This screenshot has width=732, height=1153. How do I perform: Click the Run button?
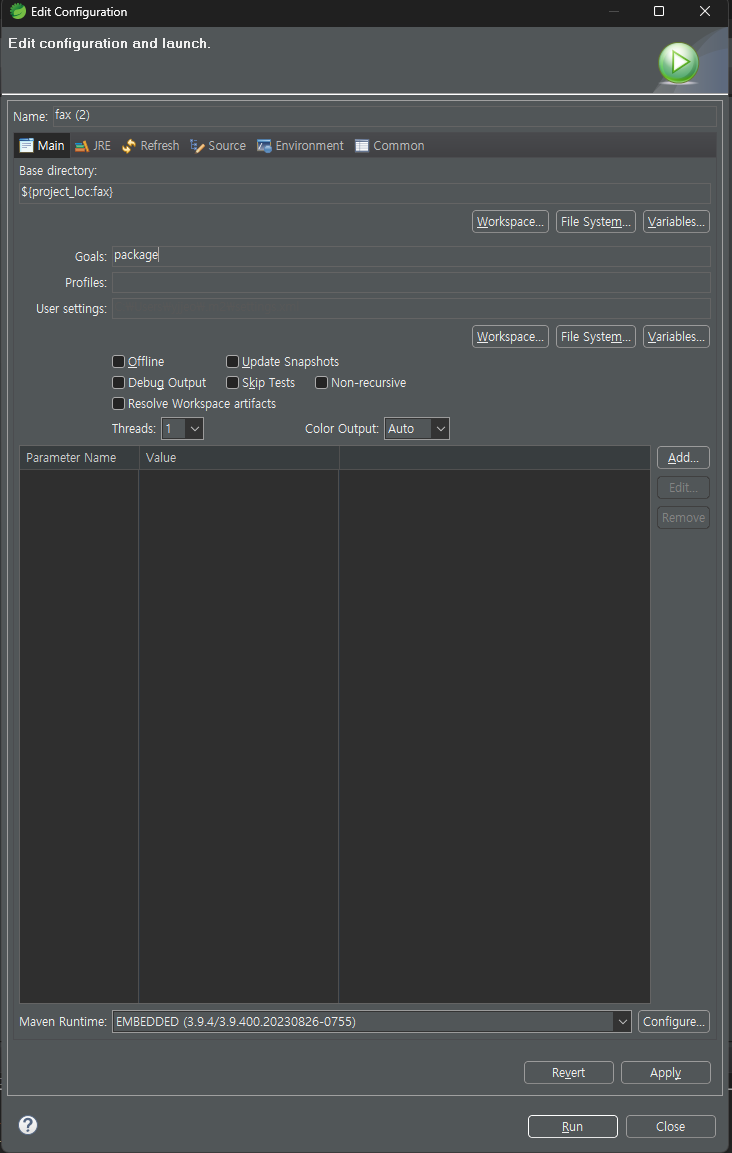click(x=572, y=1127)
